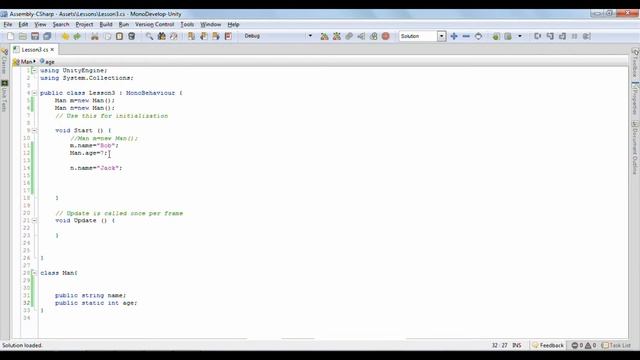Click the Open file toolbar icon

23,36
